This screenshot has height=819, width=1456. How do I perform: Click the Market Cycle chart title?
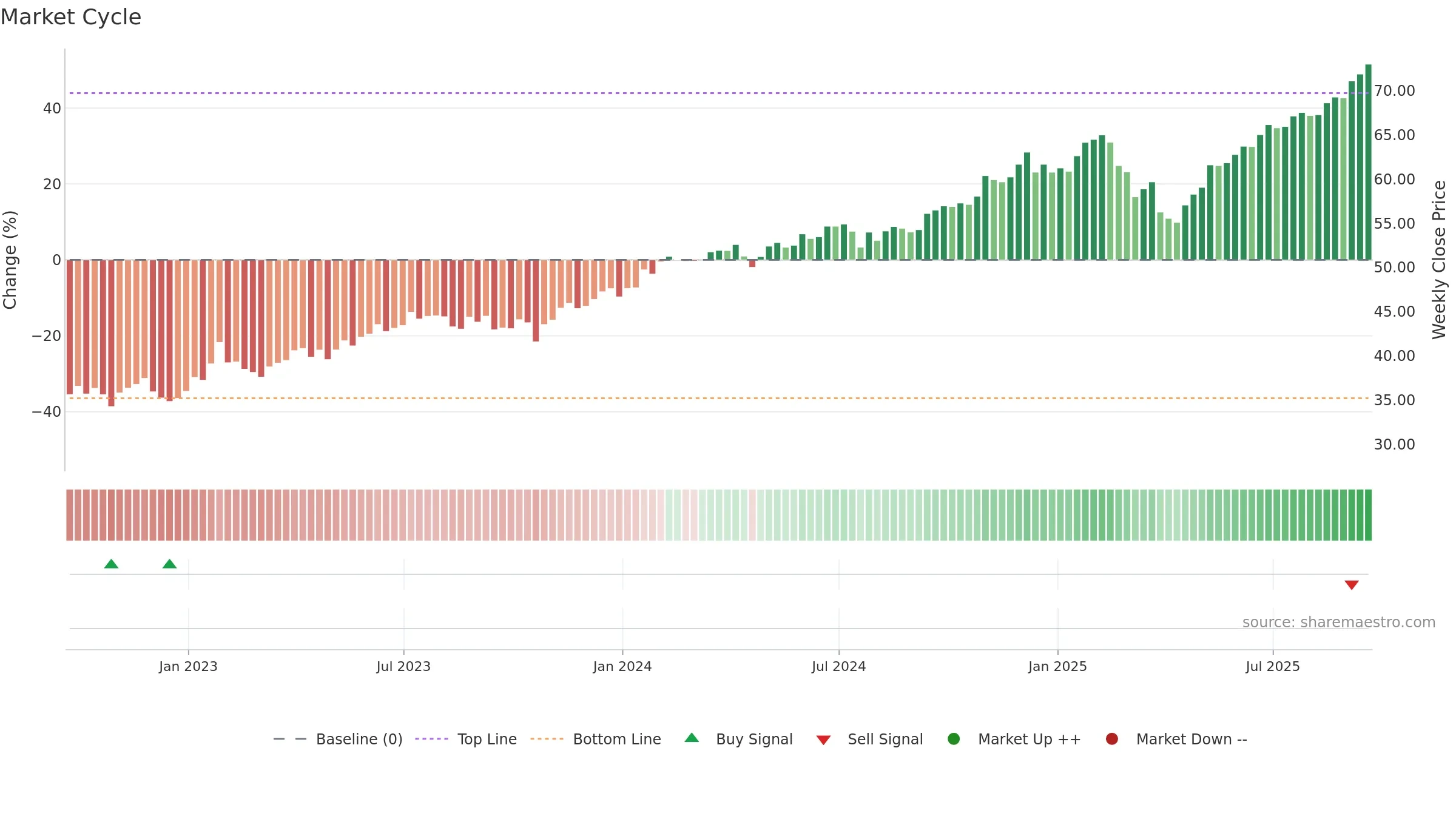pos(71,17)
